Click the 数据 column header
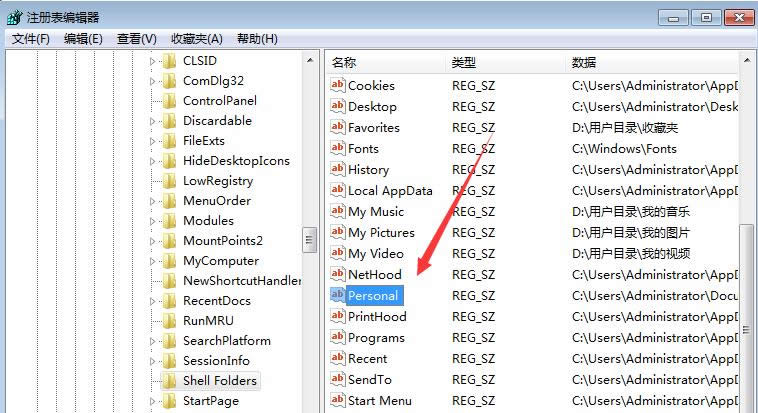 point(584,63)
